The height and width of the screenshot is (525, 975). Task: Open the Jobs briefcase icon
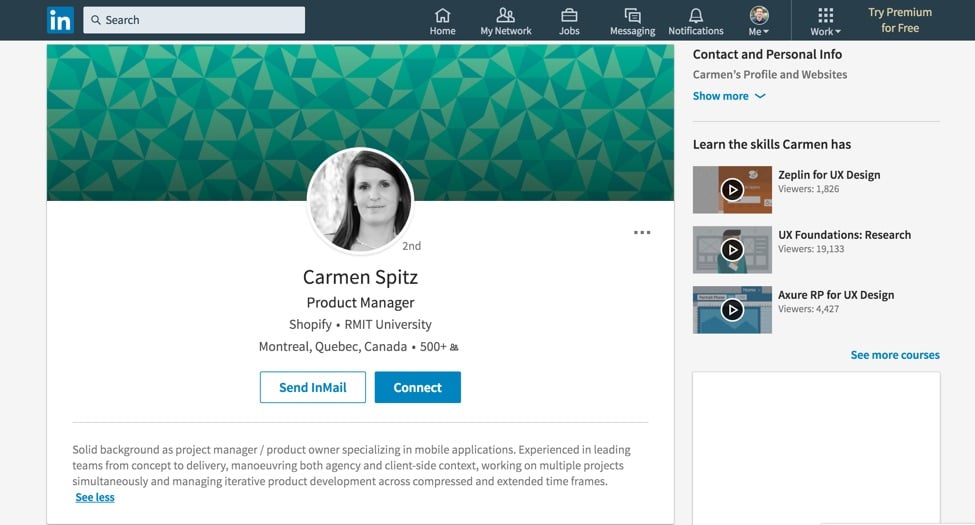(569, 16)
